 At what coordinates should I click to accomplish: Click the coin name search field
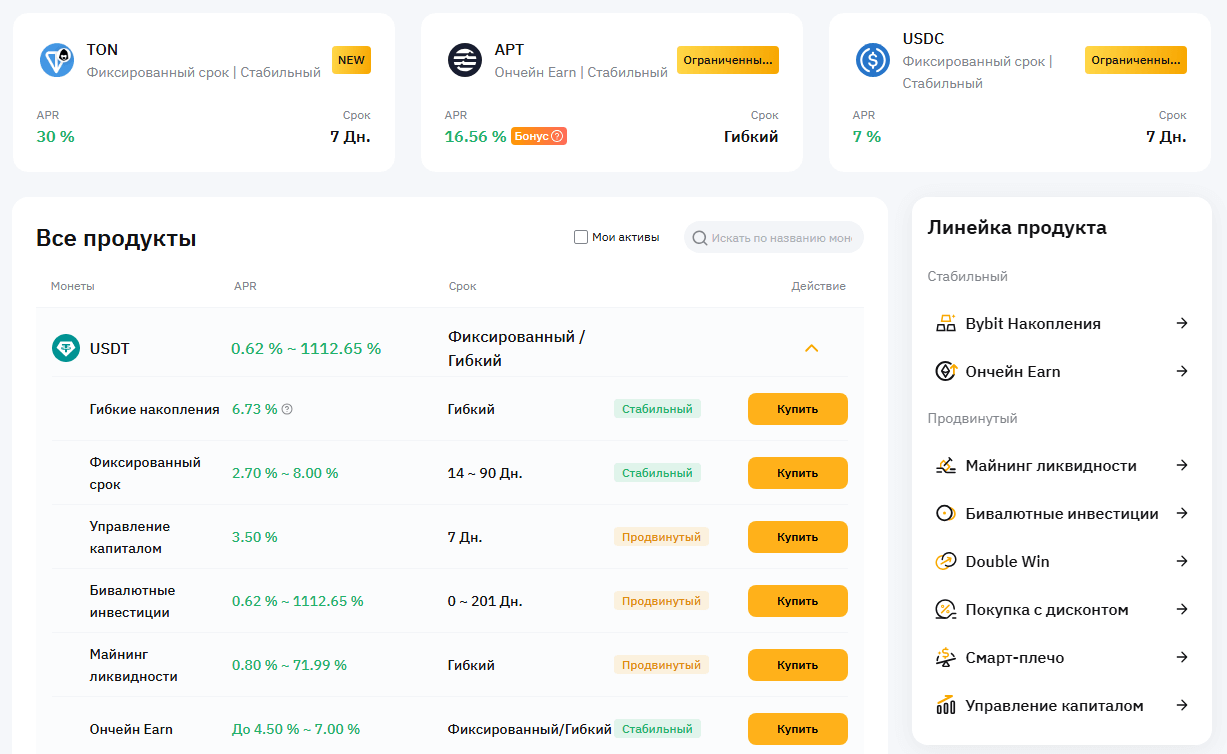click(781, 238)
